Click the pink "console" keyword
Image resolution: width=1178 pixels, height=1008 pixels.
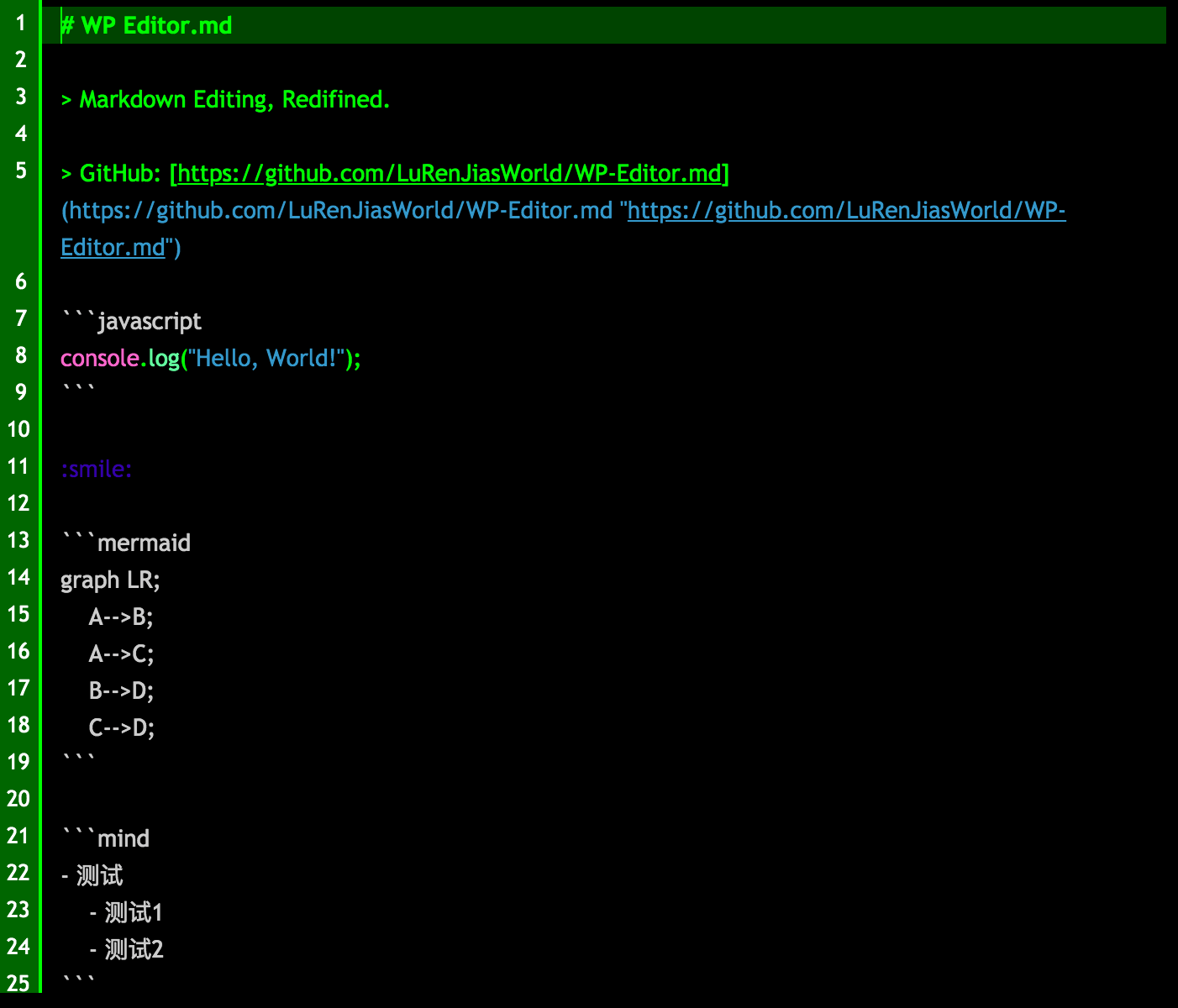pyautogui.click(x=99, y=358)
